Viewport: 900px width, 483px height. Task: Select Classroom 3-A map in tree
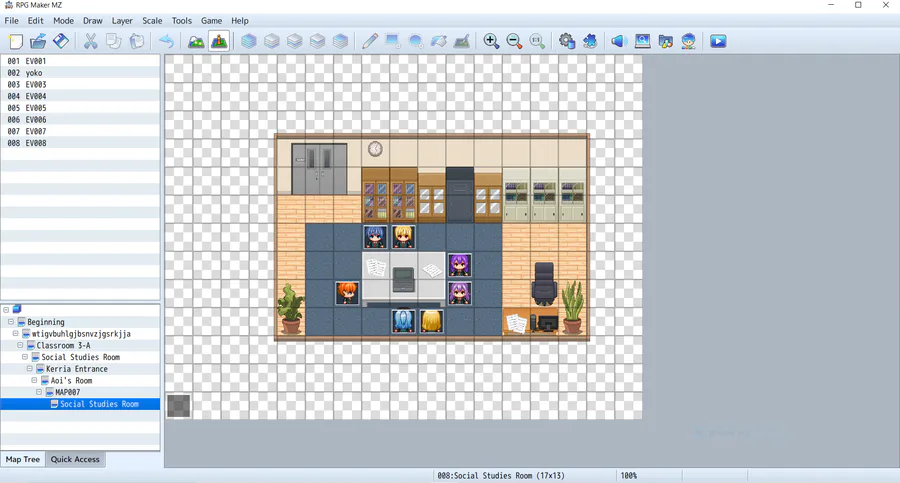click(63, 346)
